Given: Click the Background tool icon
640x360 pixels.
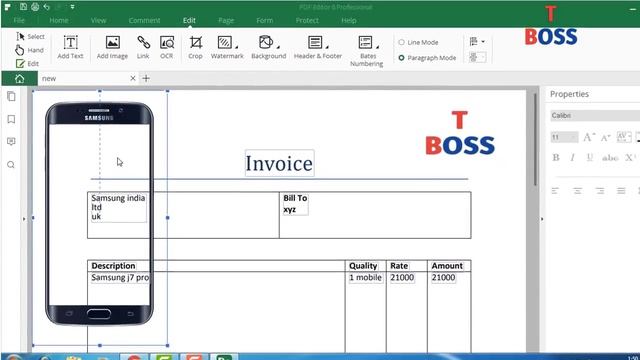Looking at the screenshot, I should (266, 42).
